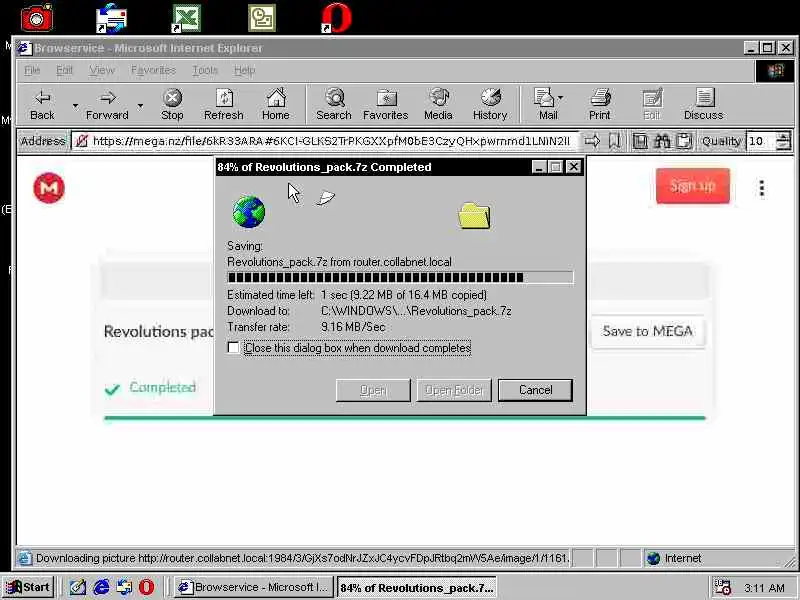
Task: Click into the Address URL field
Action: tap(326, 141)
